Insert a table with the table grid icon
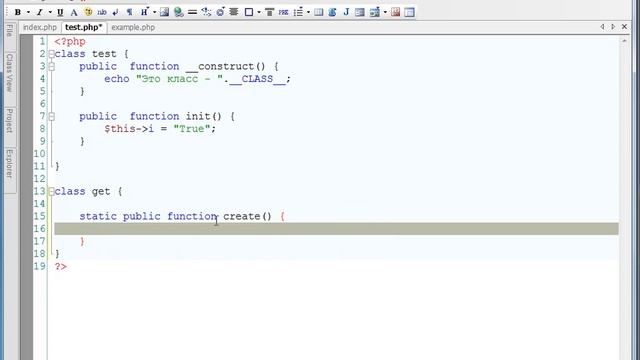Viewport: 640px width, 360px height. tap(319, 12)
